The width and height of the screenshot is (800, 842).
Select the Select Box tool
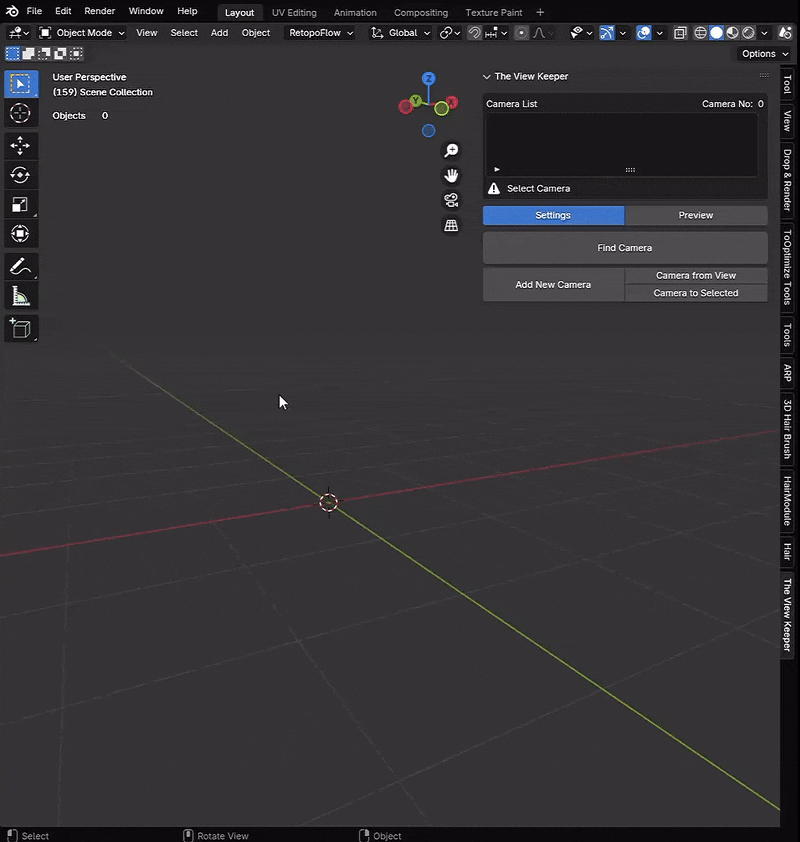click(x=21, y=84)
